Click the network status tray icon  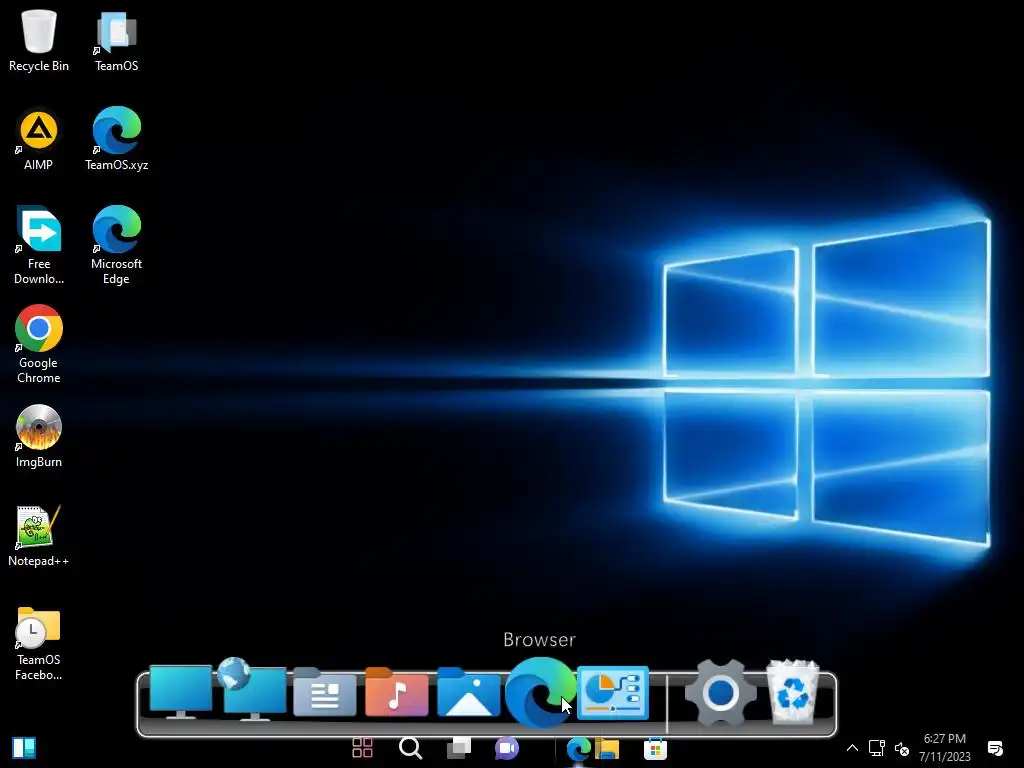point(876,748)
